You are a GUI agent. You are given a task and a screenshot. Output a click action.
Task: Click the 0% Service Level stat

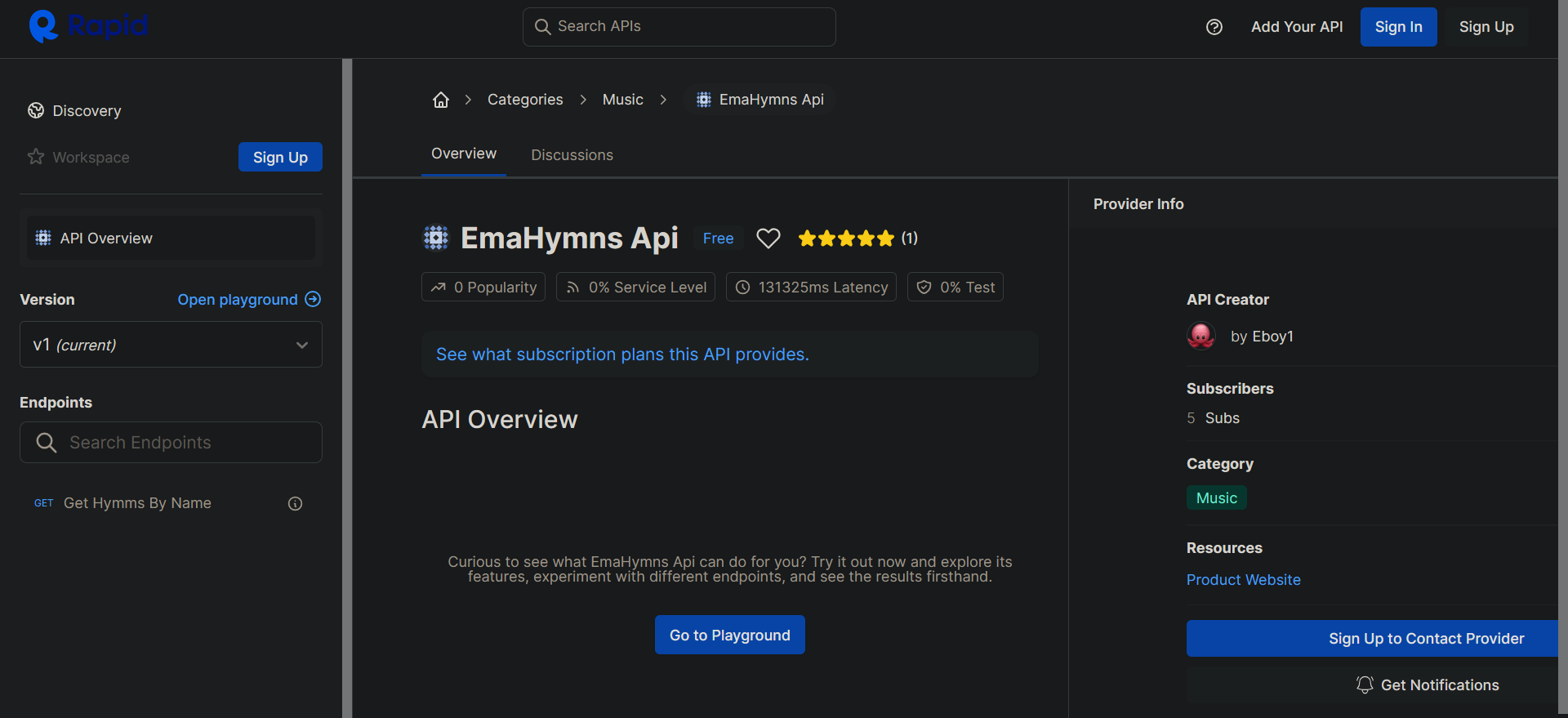click(635, 287)
